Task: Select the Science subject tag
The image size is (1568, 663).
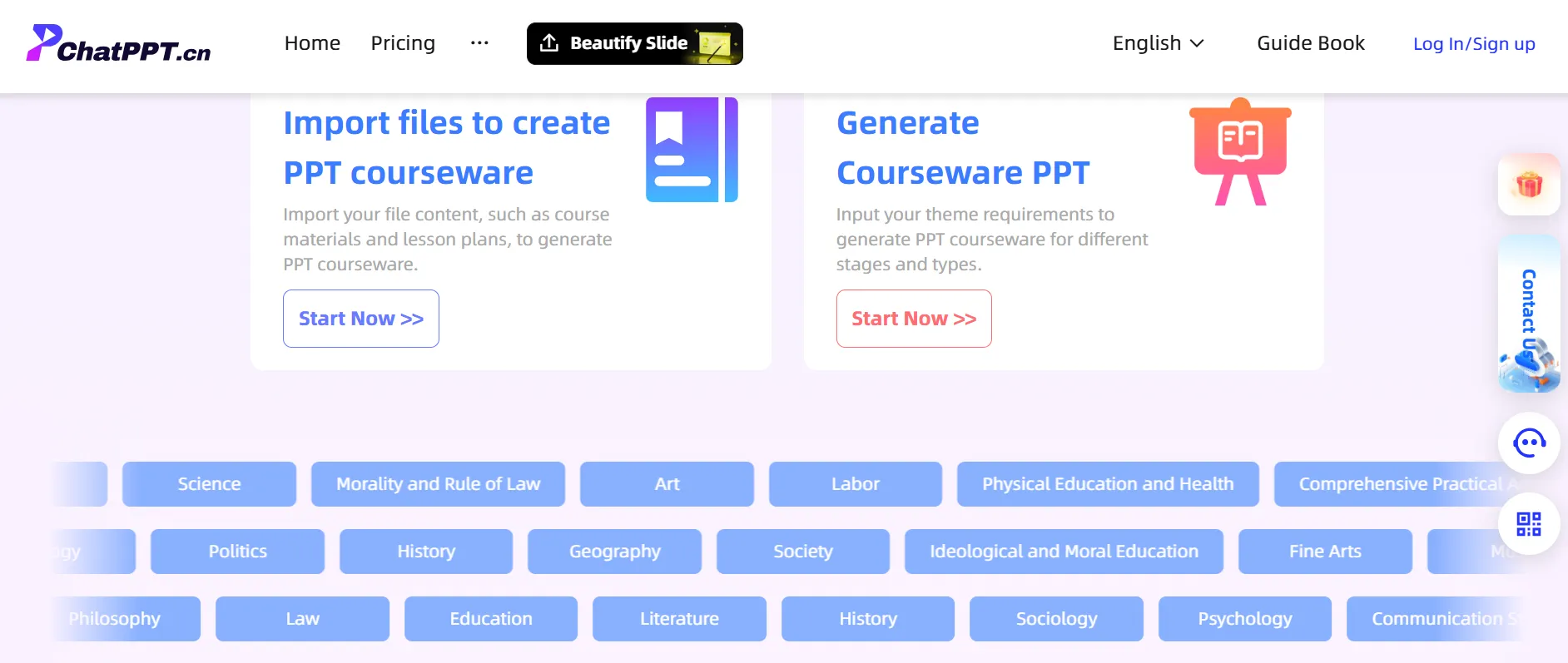Action: coord(209,484)
